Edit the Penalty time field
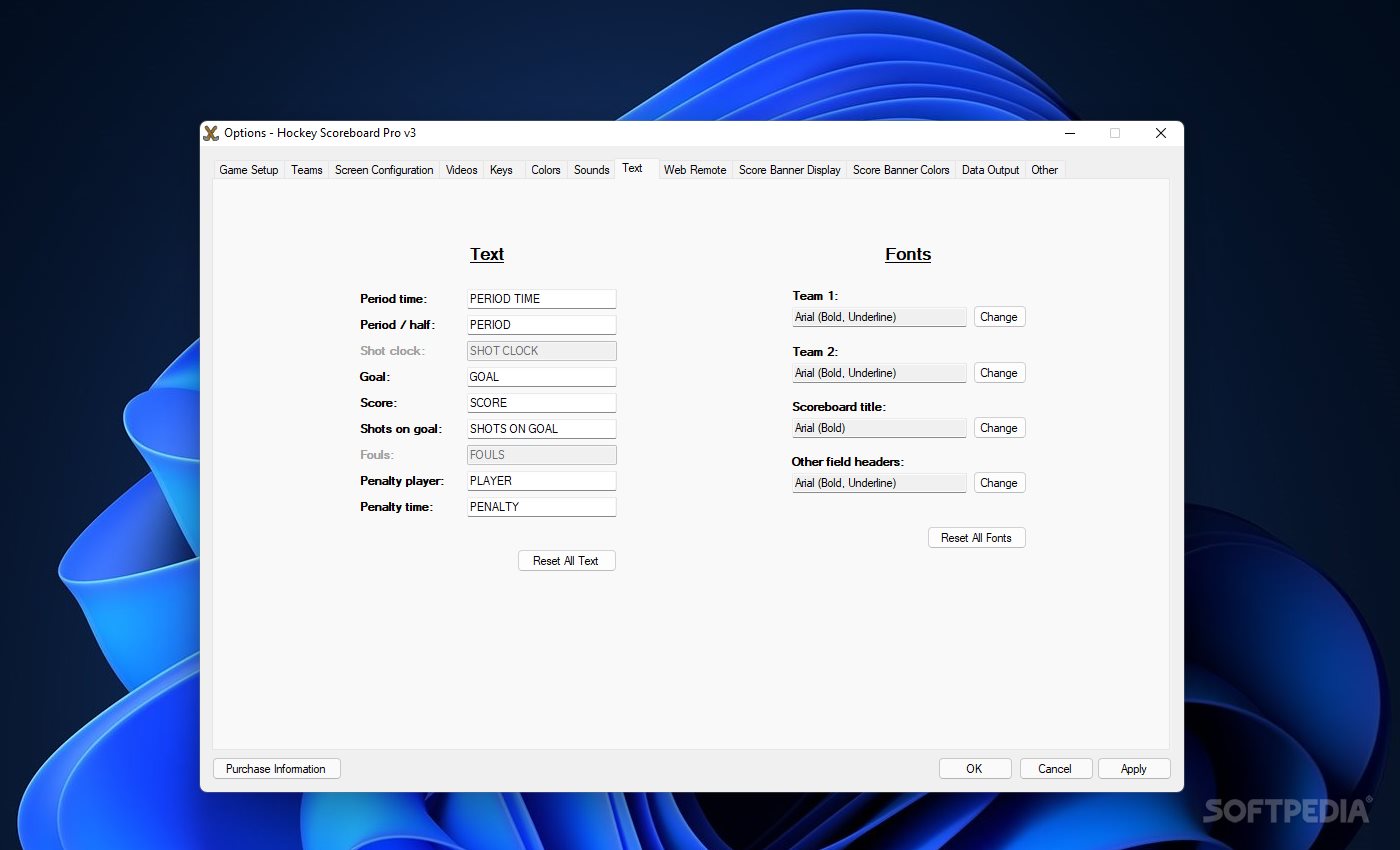Viewport: 1400px width, 850px height. (542, 507)
